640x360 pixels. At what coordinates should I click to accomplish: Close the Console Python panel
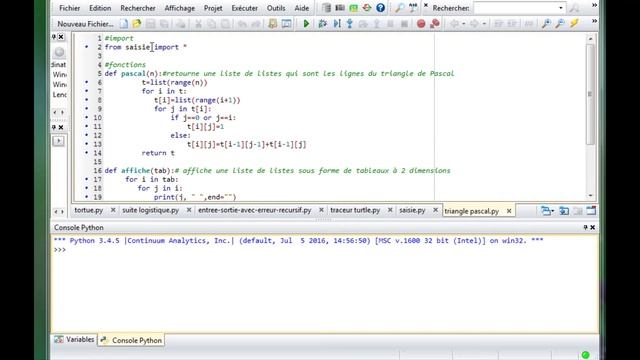593,227
